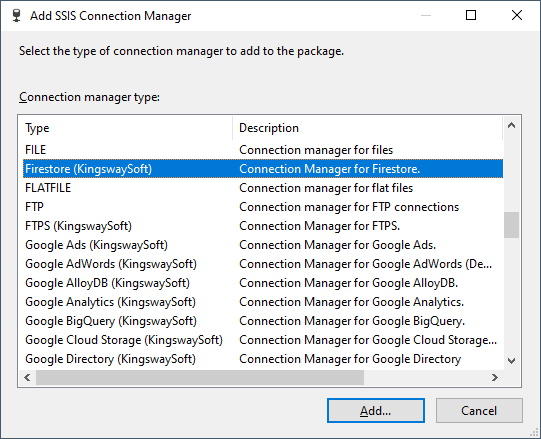Maximize the Add SSIS Connection Manager dialog

coord(471,15)
